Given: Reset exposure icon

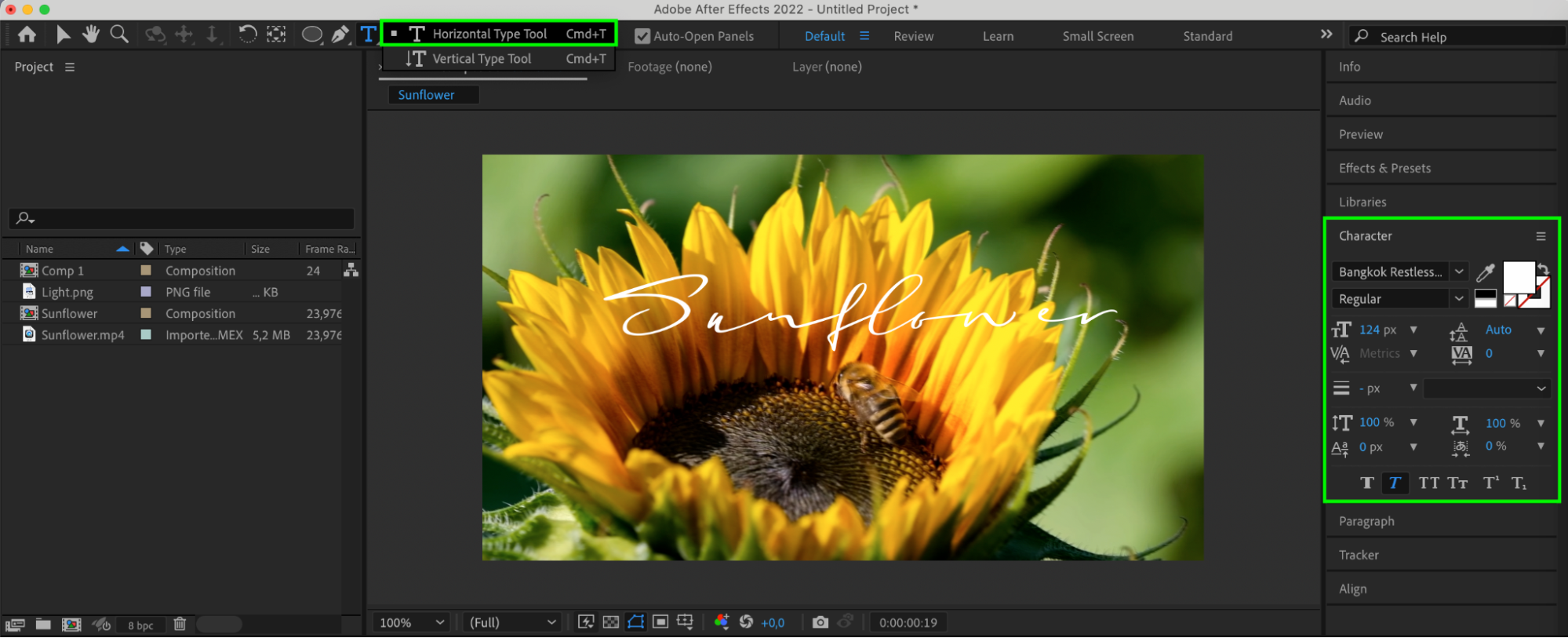Looking at the screenshot, I should (746, 622).
